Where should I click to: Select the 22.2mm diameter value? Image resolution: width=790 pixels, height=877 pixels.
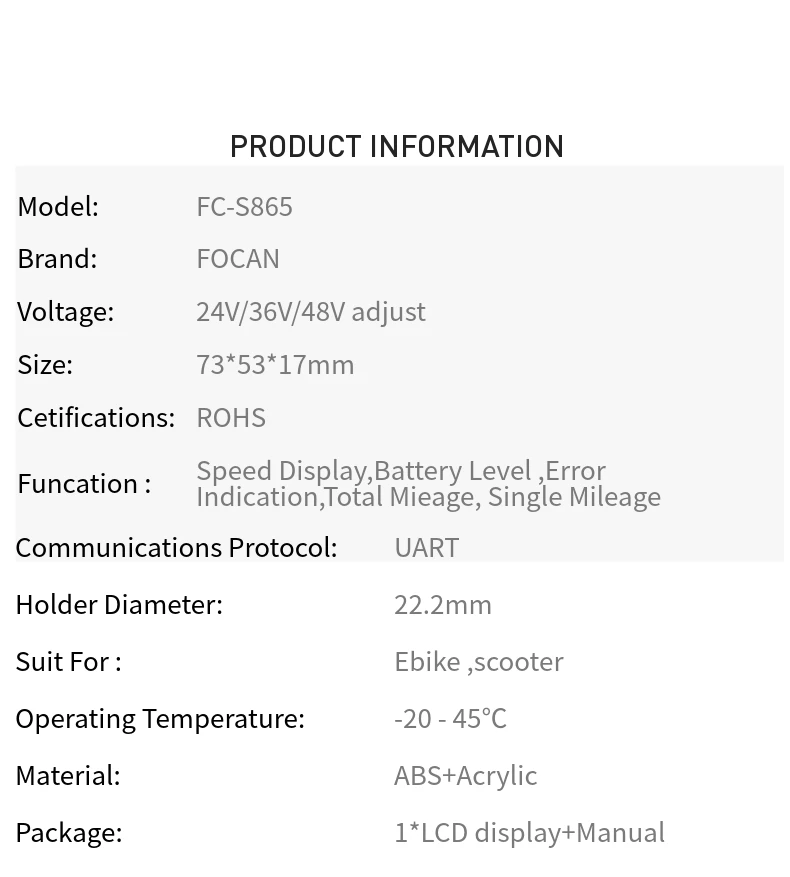[443, 604]
